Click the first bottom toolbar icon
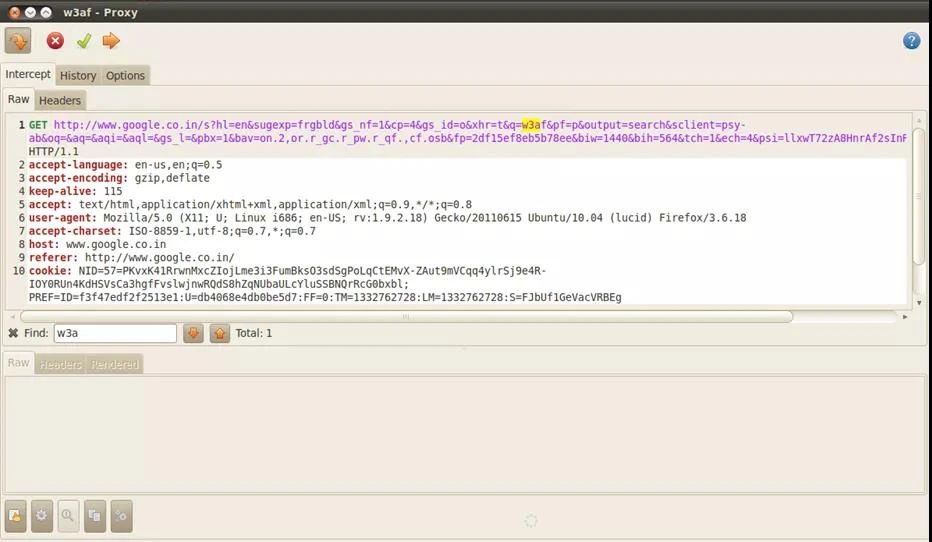932x542 pixels. pos(16,516)
